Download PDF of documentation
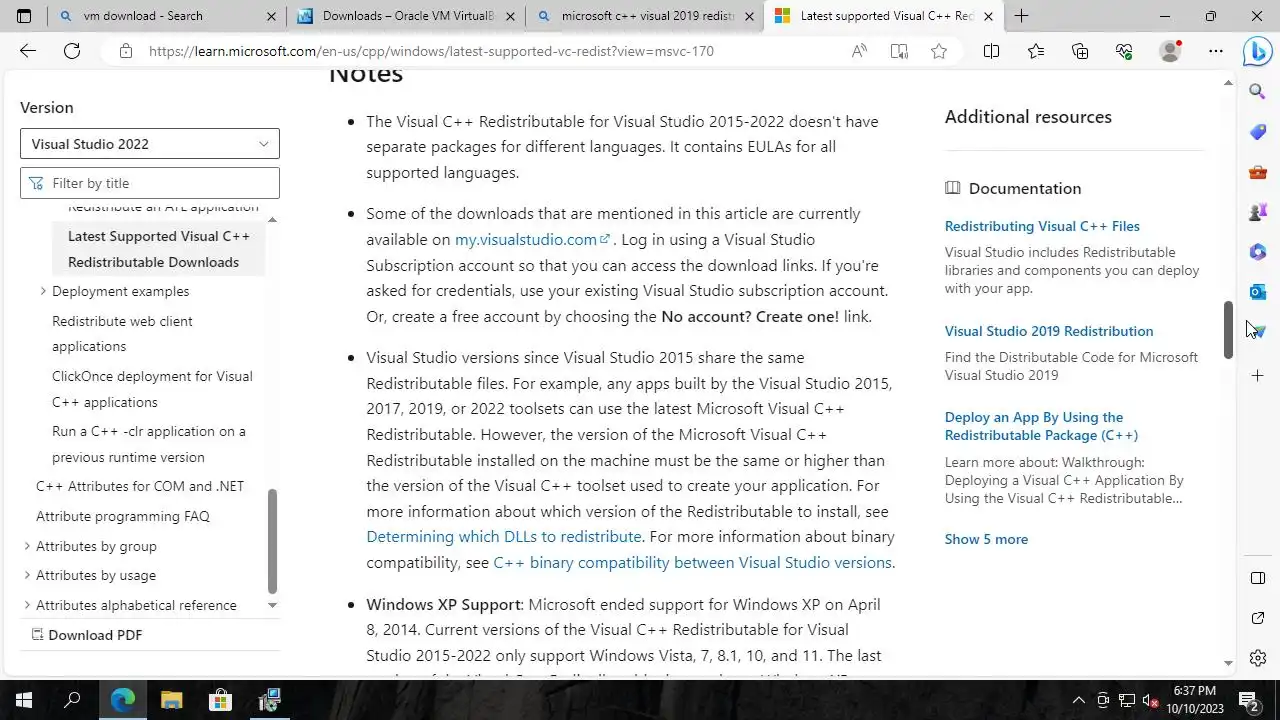Screen dimensions: 1280x720 [x=86, y=635]
